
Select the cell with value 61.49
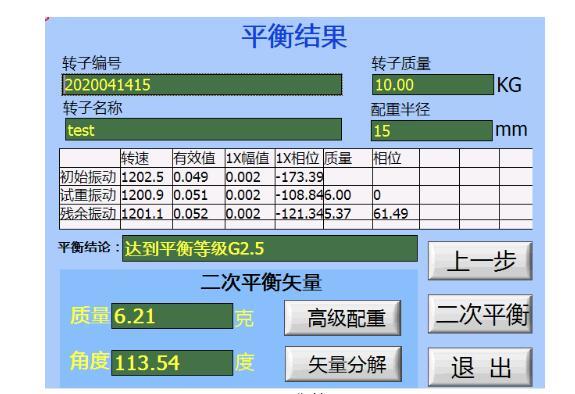(396, 214)
